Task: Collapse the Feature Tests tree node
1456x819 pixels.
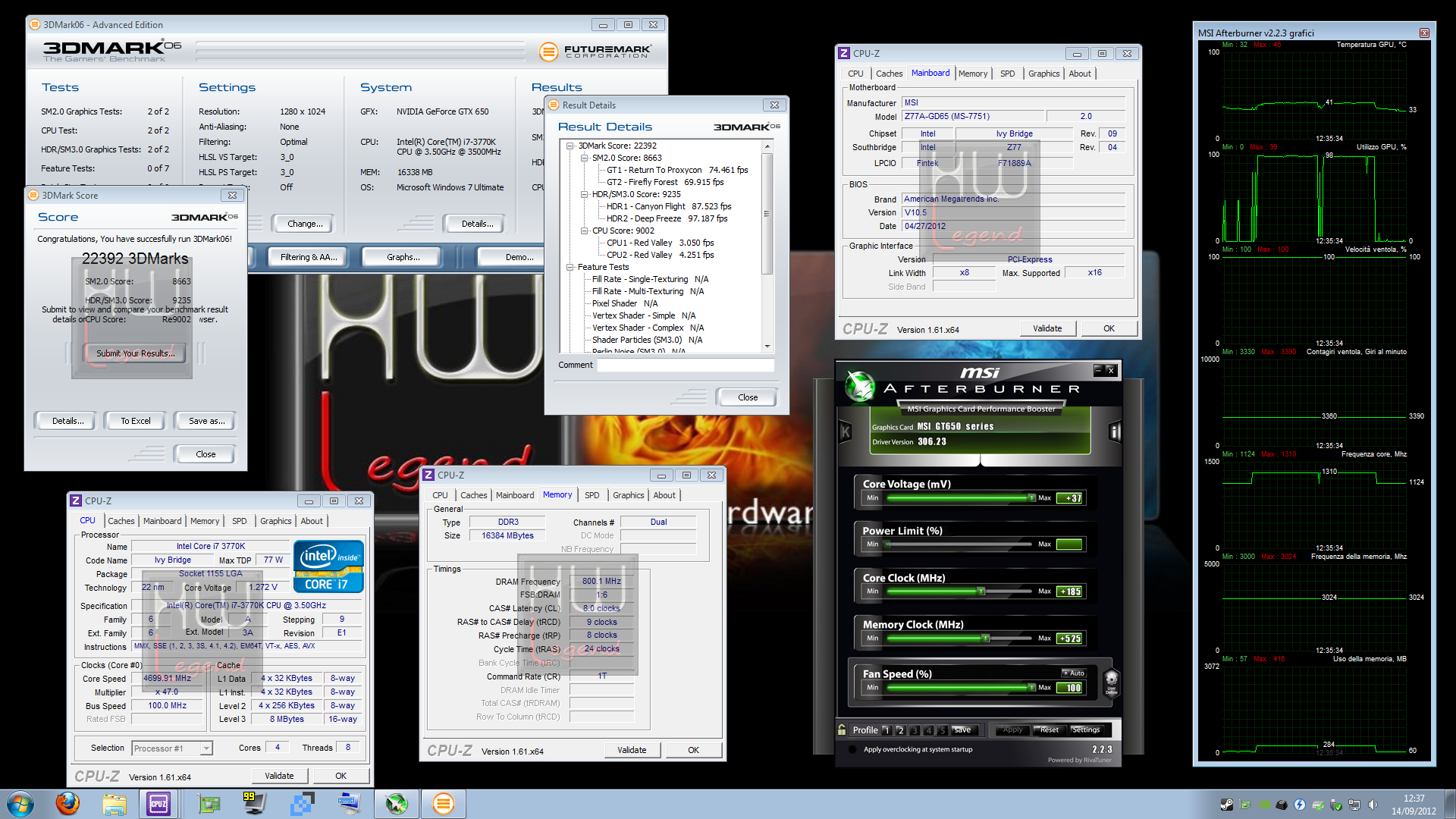Action: point(570,267)
